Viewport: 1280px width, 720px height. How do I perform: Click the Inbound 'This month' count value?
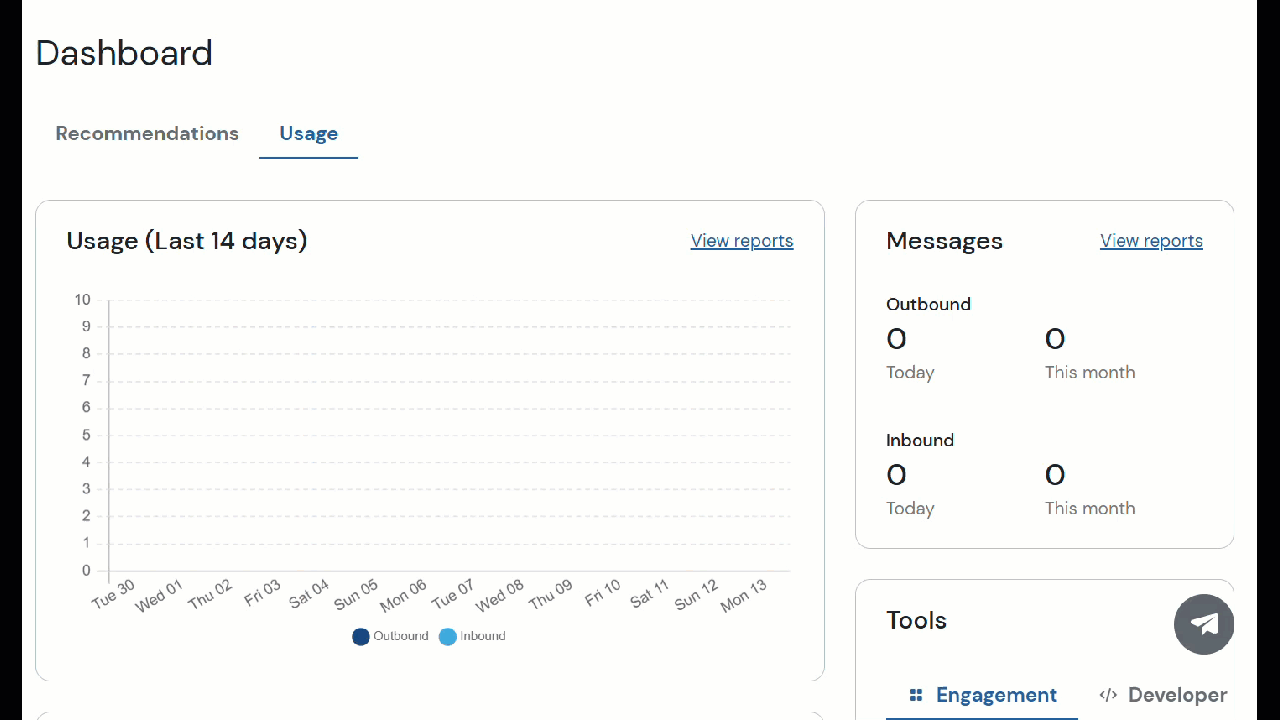point(1055,475)
